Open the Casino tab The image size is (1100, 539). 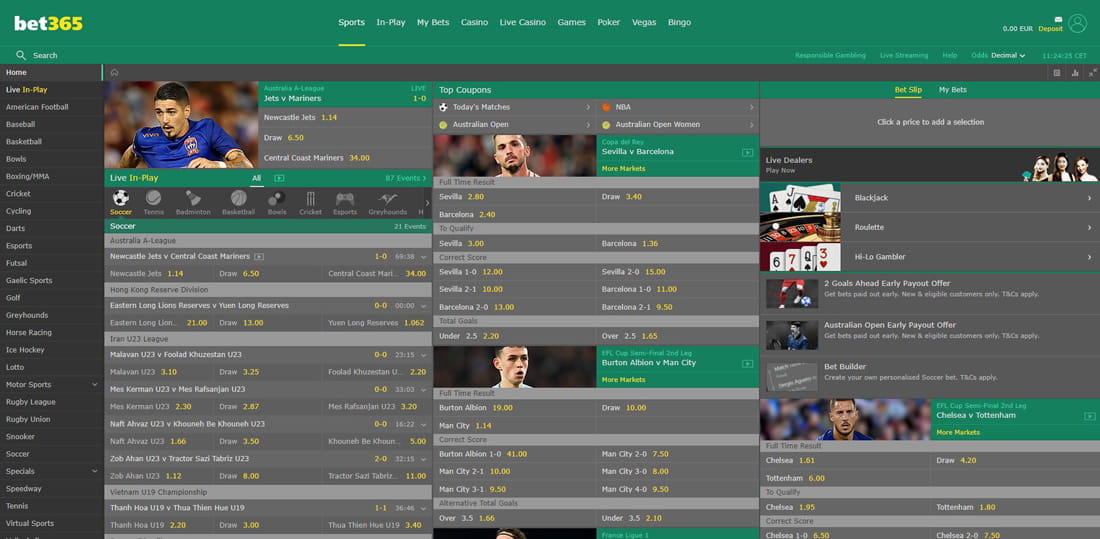tap(474, 22)
